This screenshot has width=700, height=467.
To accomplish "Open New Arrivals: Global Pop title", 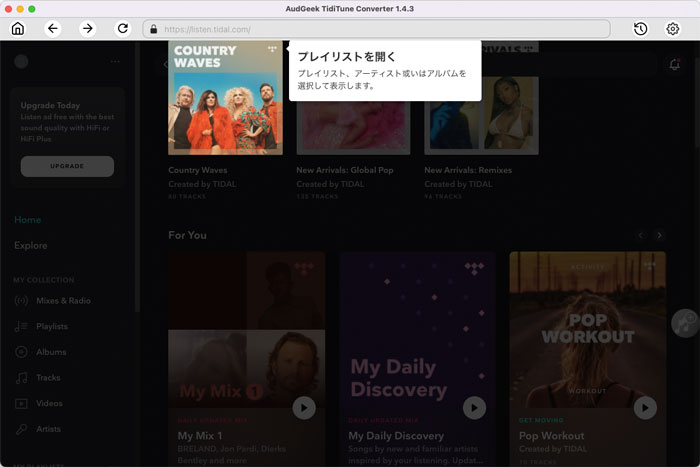I will pyautogui.click(x=345, y=170).
